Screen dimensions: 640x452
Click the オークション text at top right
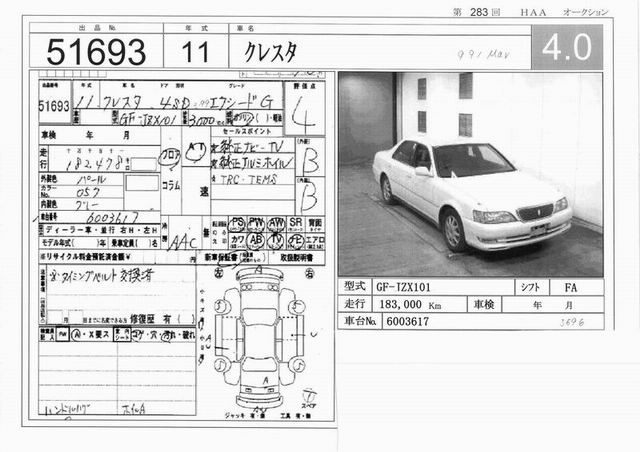pos(585,12)
